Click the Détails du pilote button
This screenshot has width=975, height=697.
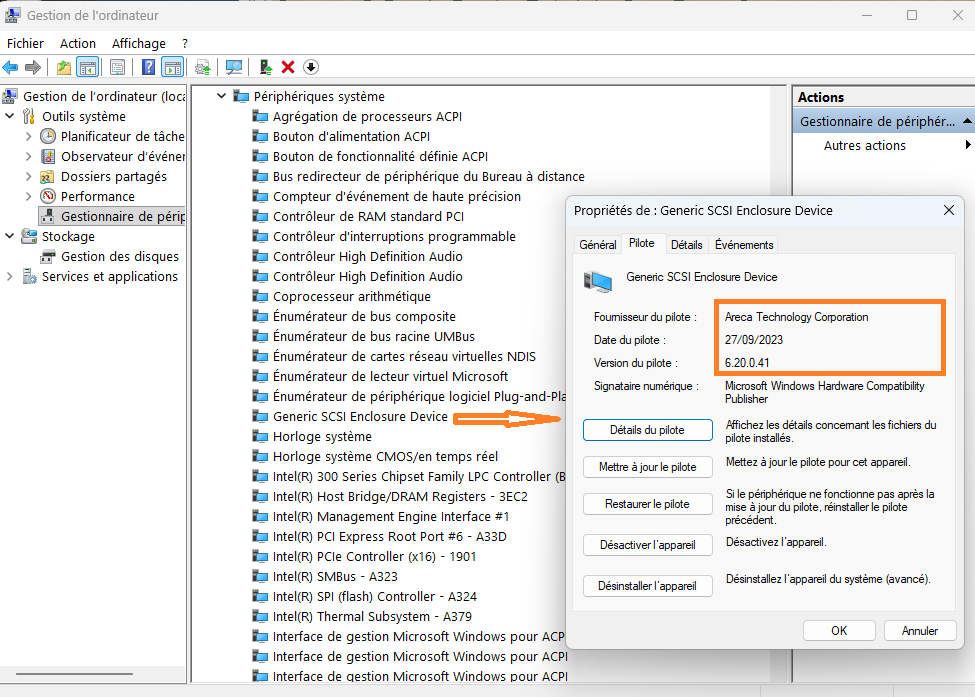(x=647, y=430)
